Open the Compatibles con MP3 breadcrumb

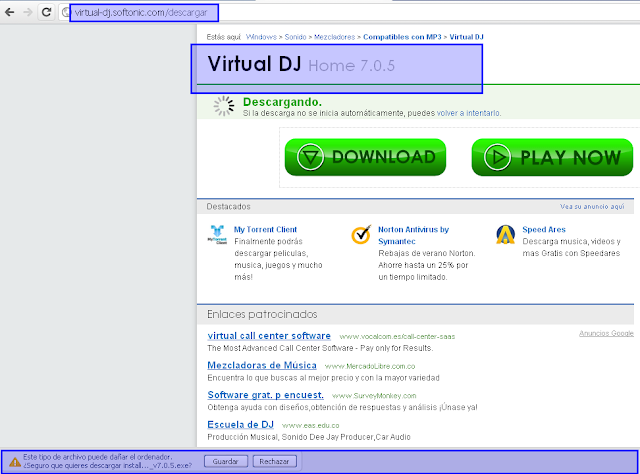coord(402,37)
